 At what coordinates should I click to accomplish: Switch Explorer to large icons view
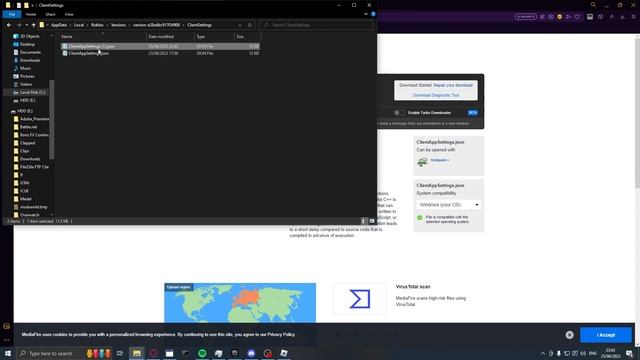pyautogui.click(x=372, y=221)
